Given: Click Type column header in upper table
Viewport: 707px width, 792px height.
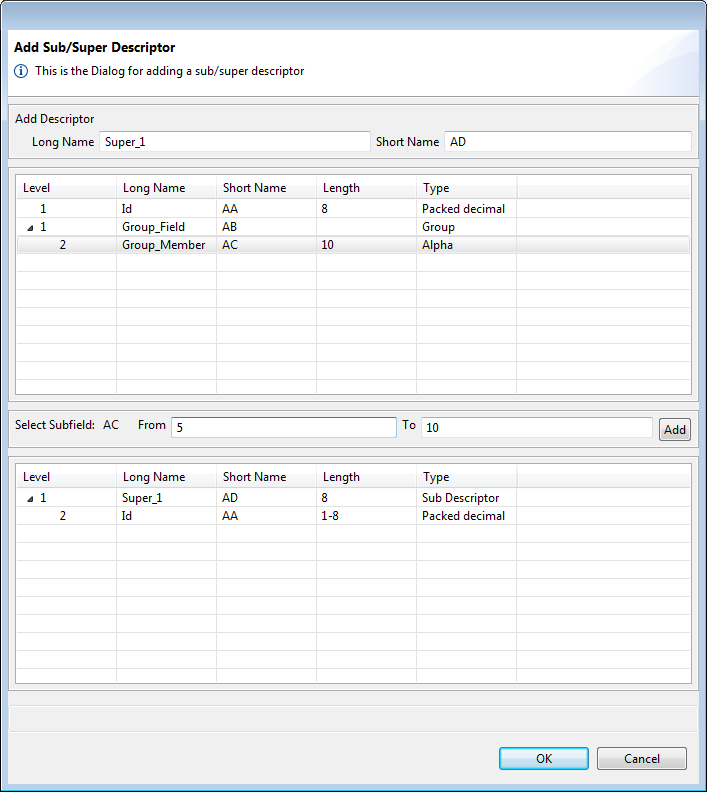Looking at the screenshot, I should point(467,188).
